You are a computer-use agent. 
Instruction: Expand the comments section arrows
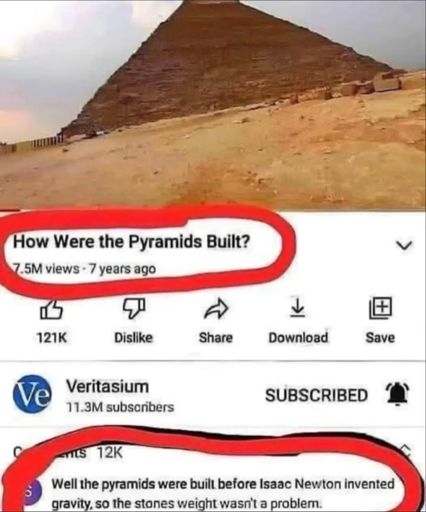pyautogui.click(x=406, y=451)
